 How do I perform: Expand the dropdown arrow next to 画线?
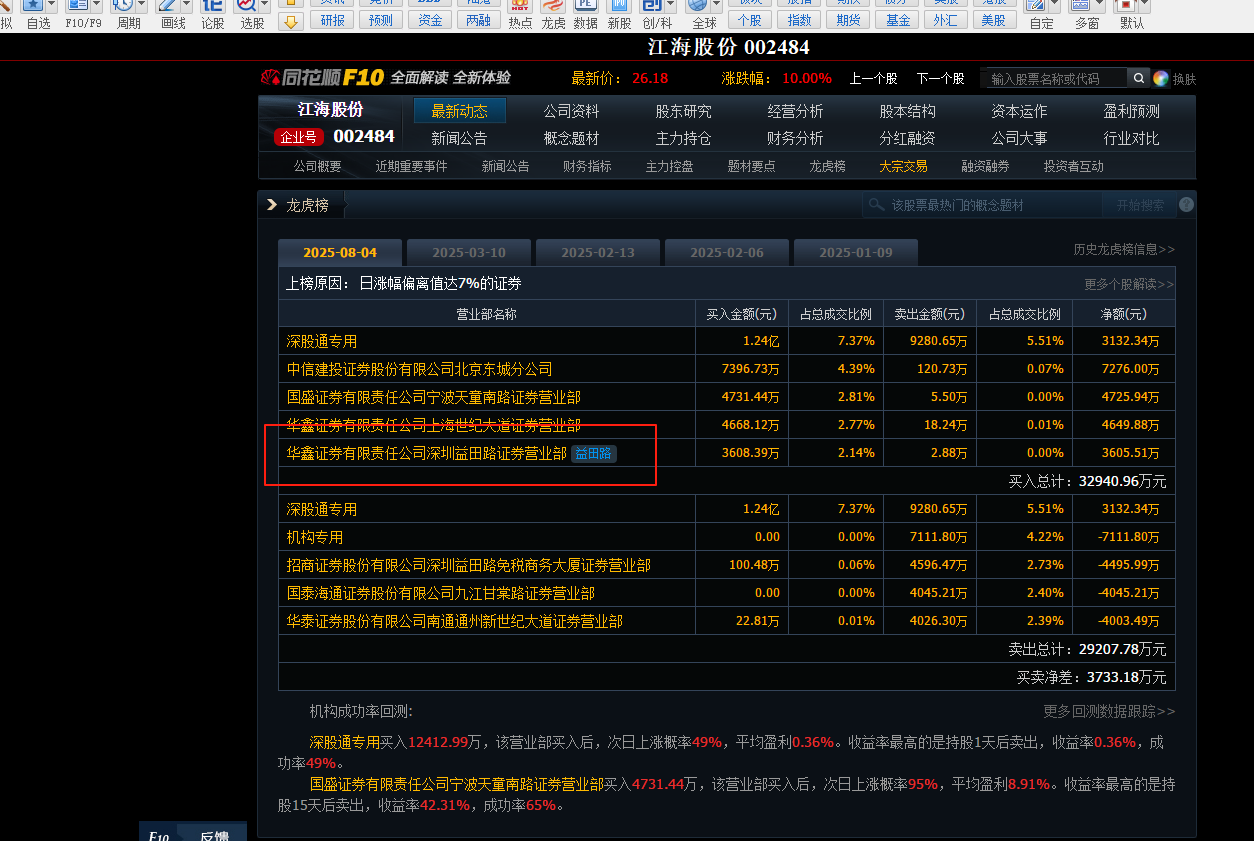[186, 5]
